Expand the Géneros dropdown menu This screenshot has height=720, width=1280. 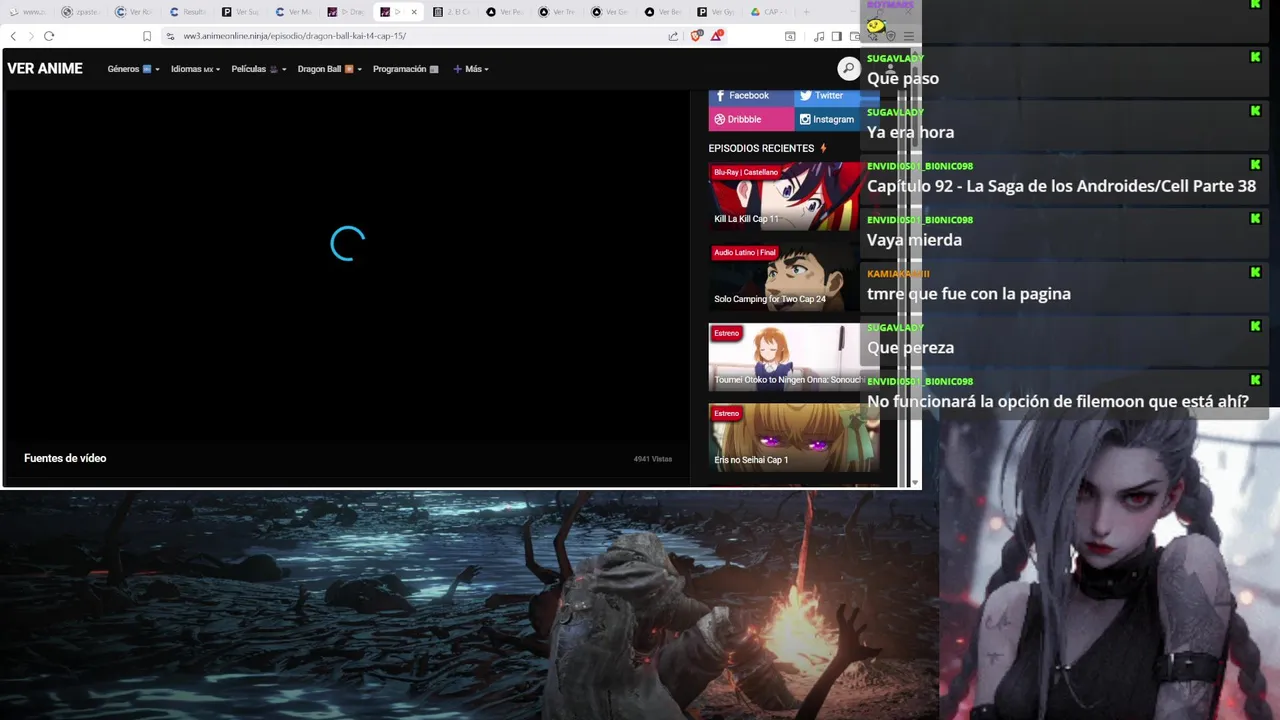coord(133,69)
